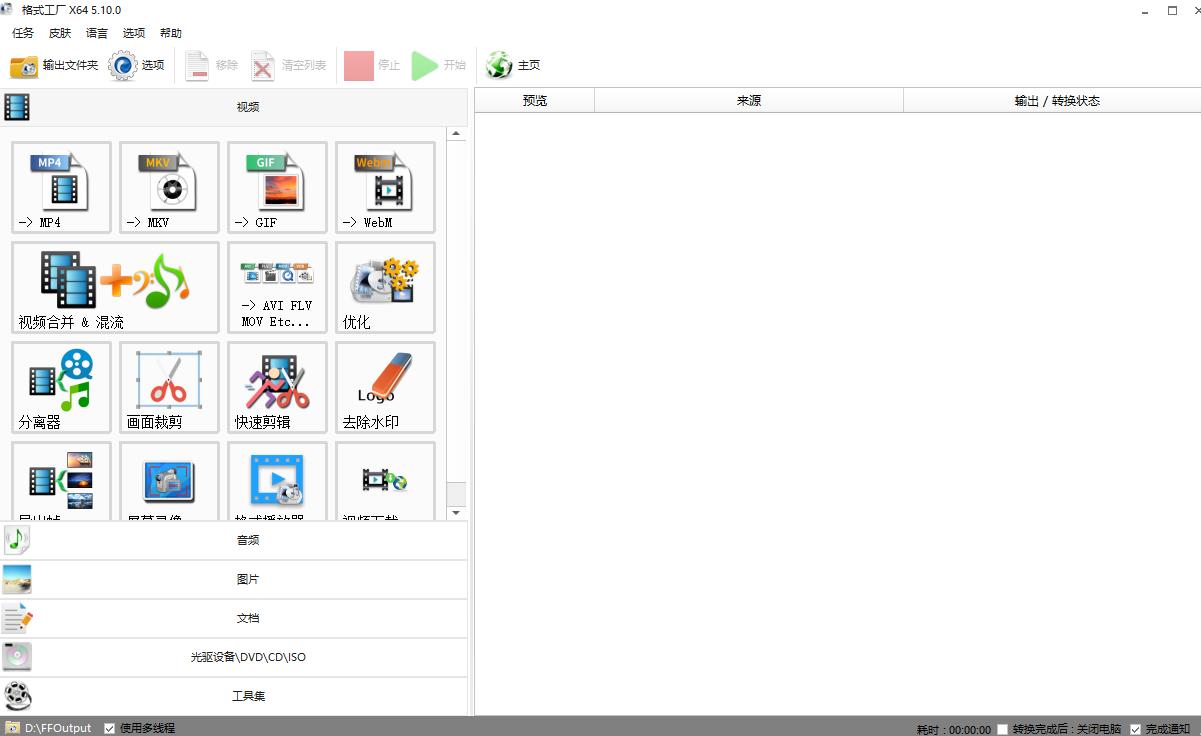The image size is (1201, 736).
Task: Click the 主页 homepage button
Action: [514, 66]
